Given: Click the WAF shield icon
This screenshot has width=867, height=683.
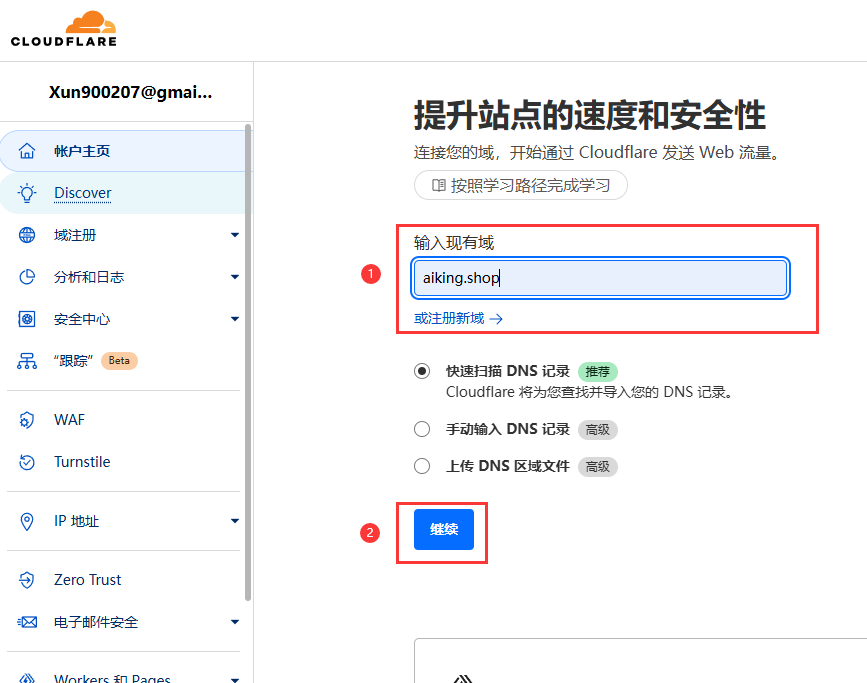Looking at the screenshot, I should 27,420.
